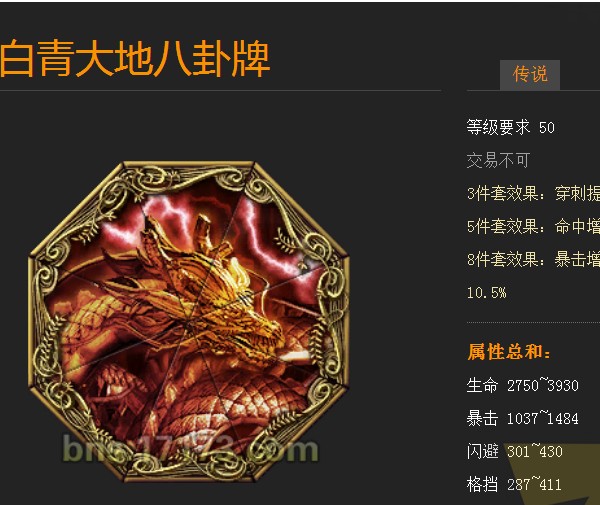Click the 格挡 287~411 stat

(514, 484)
